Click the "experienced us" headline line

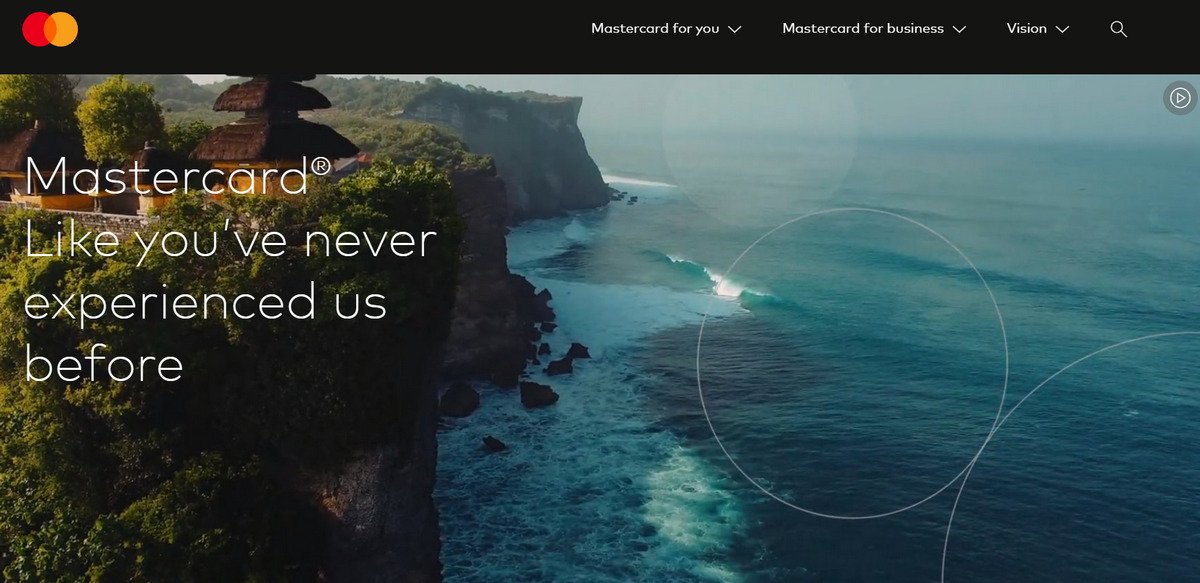205,302
